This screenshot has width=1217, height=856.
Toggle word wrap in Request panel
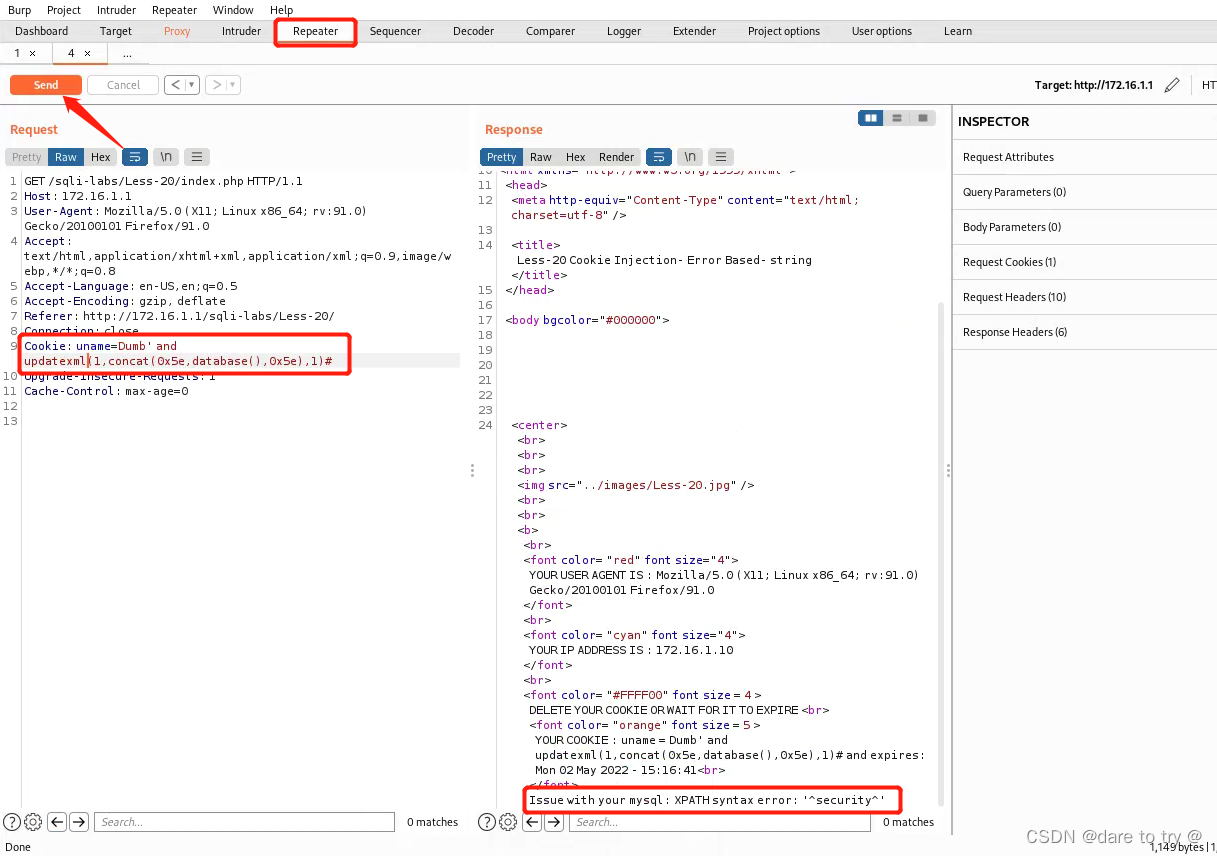(135, 157)
